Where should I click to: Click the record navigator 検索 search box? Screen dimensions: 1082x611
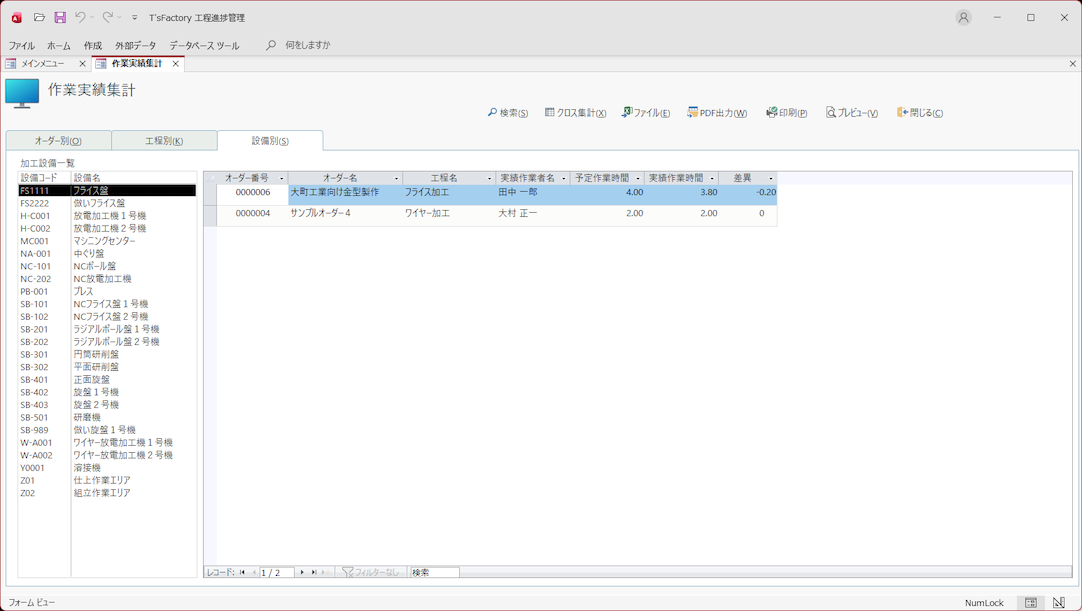pos(434,573)
